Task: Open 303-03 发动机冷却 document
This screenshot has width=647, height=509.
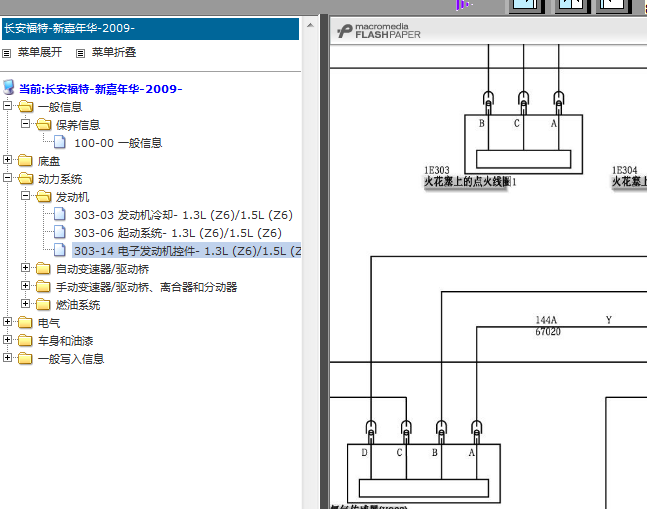Action: [x=184, y=215]
